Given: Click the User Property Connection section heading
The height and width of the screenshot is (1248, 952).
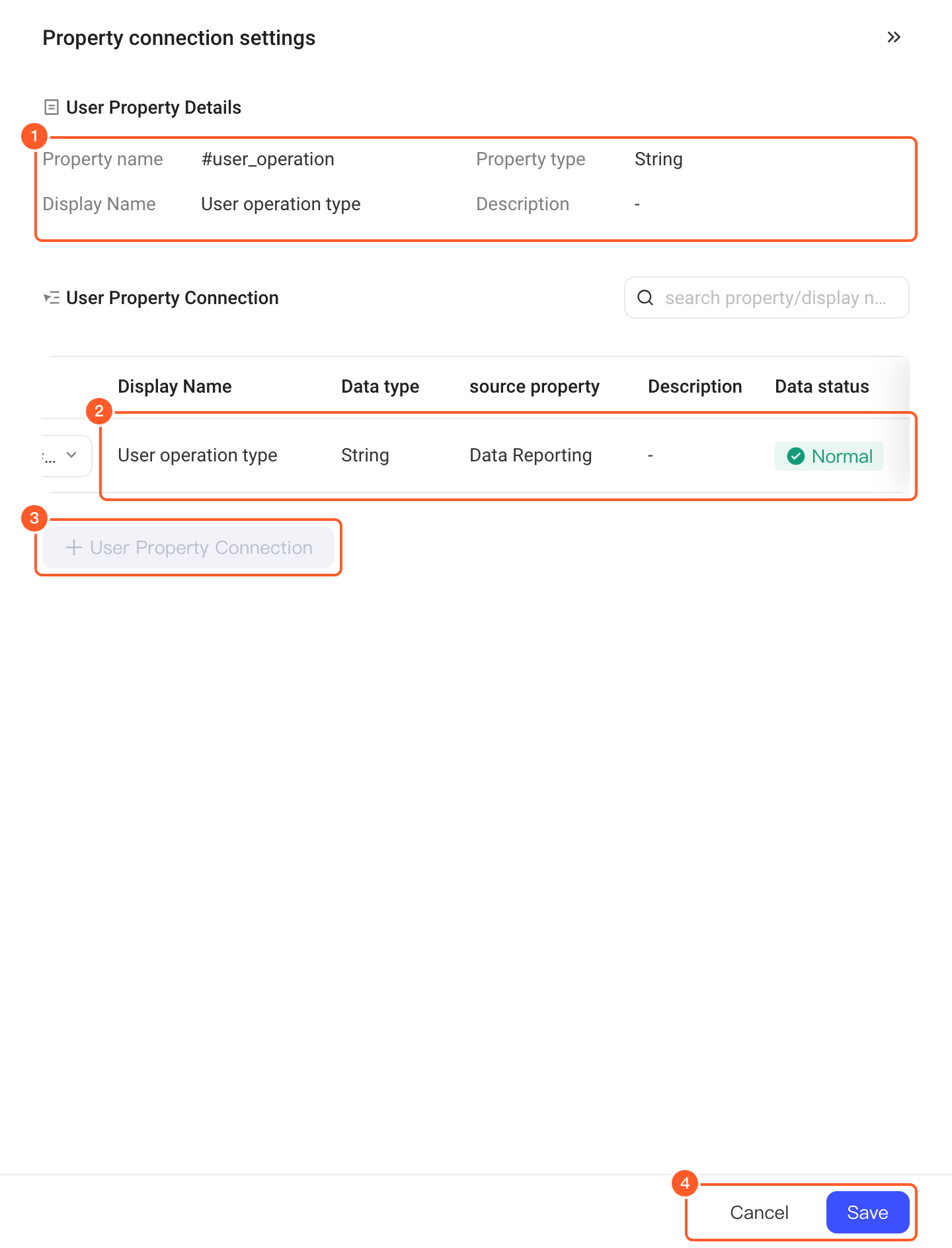Looking at the screenshot, I should [173, 298].
